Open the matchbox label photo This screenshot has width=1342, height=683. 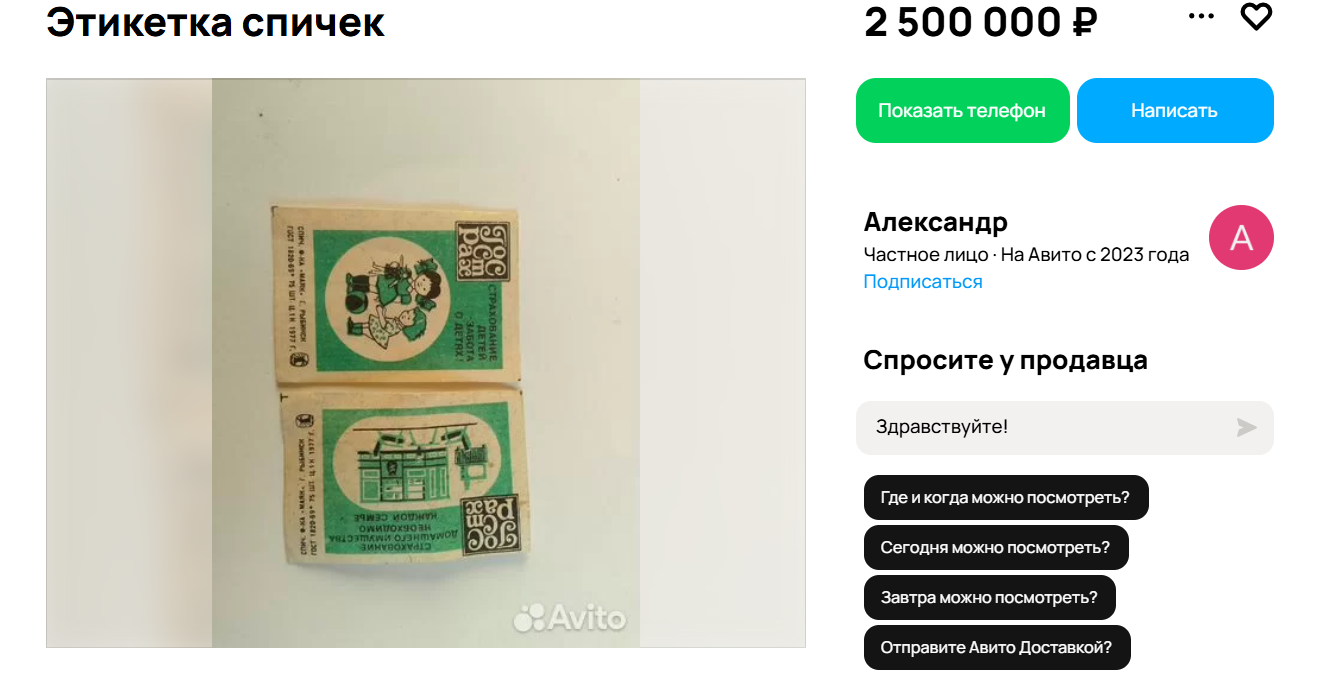(425, 363)
